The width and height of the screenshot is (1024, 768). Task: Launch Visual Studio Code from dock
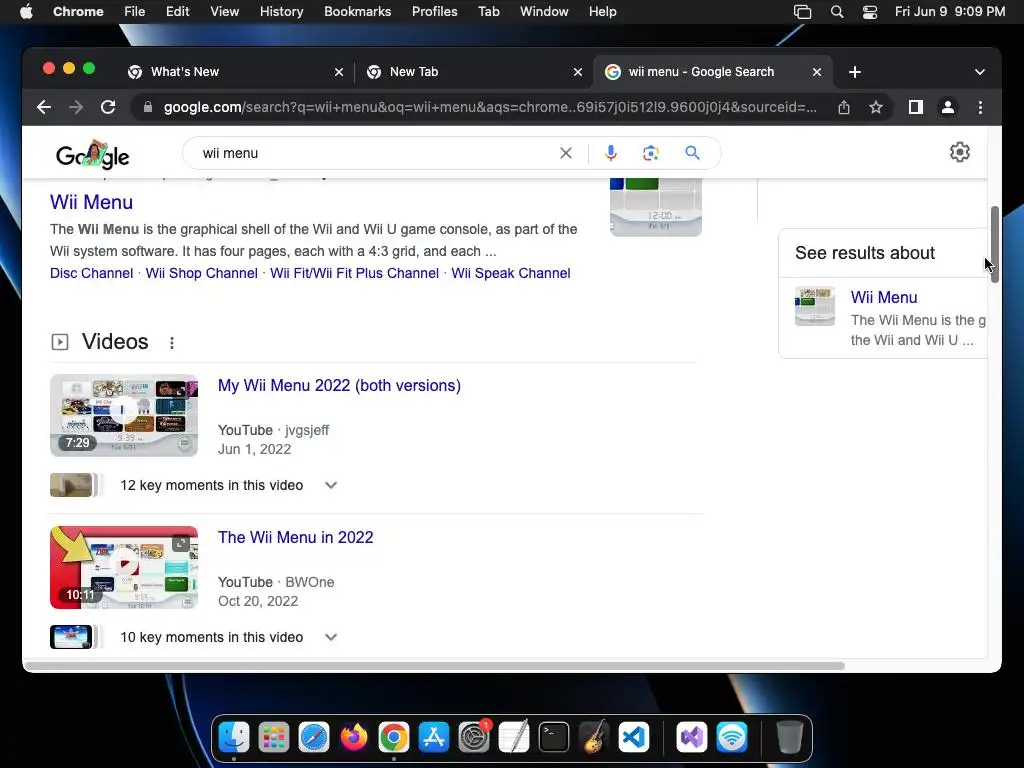pos(633,737)
